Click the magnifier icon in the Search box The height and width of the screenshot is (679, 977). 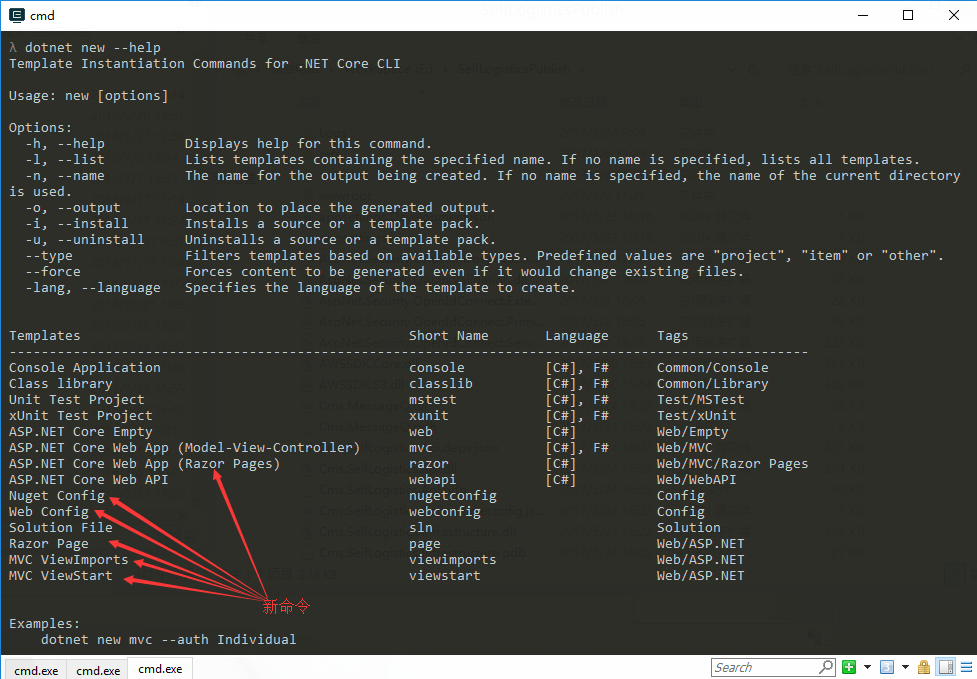826,667
